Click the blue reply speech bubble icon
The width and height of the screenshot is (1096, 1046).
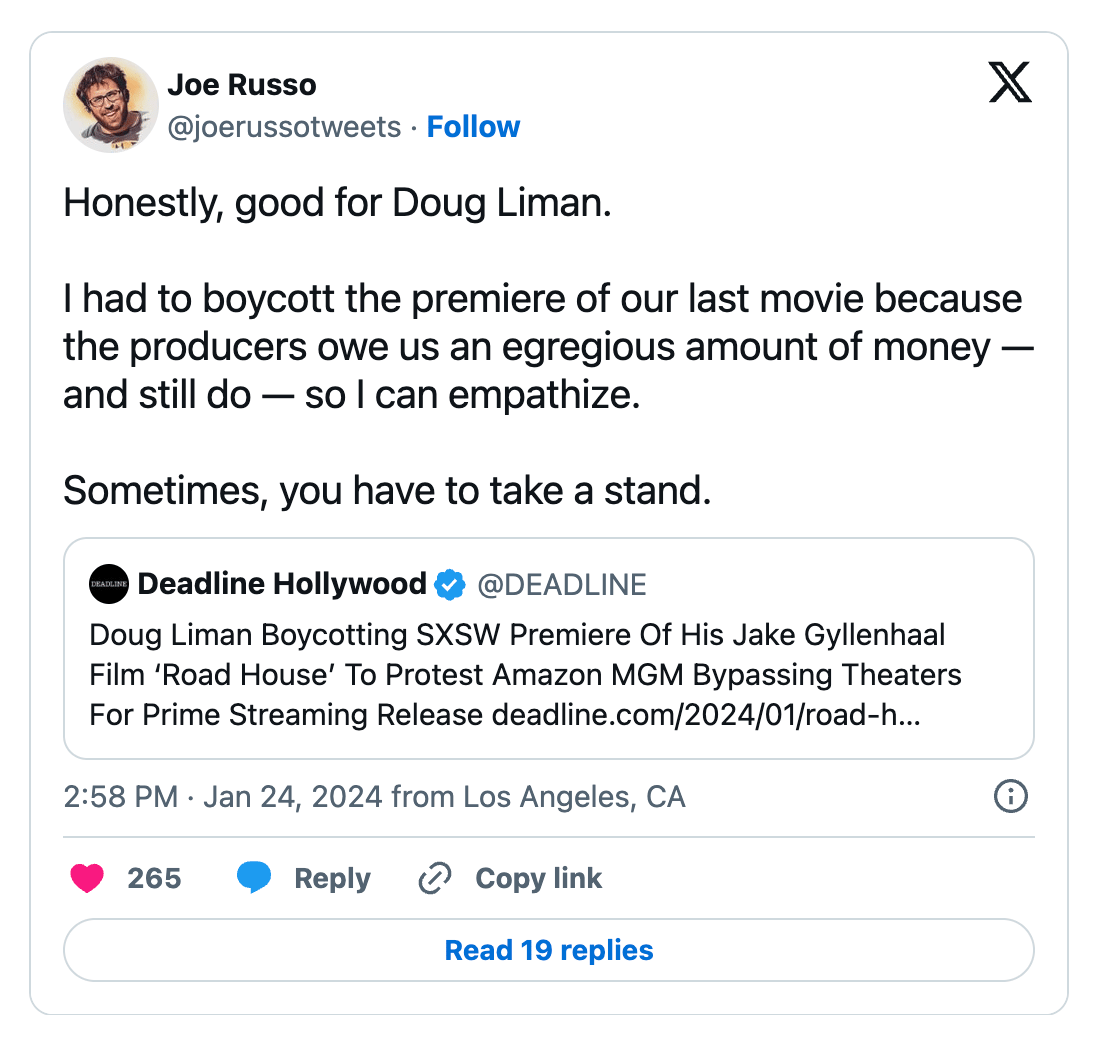point(254,878)
